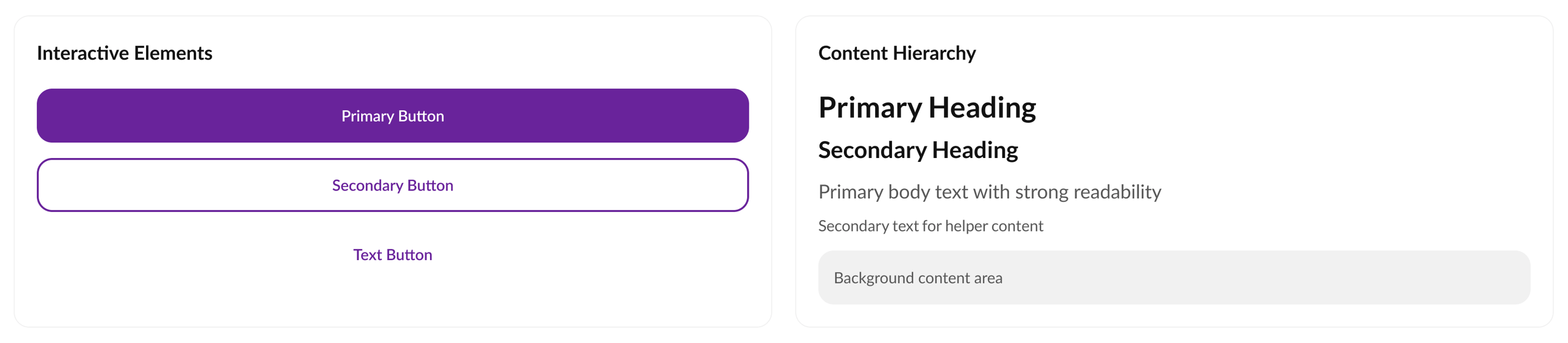Click "Heading" within the Secondary Heading
1568x343 pixels.
click(974, 150)
